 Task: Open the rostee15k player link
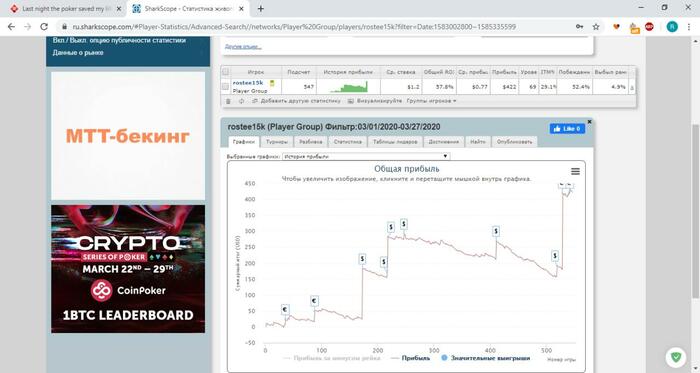248,83
